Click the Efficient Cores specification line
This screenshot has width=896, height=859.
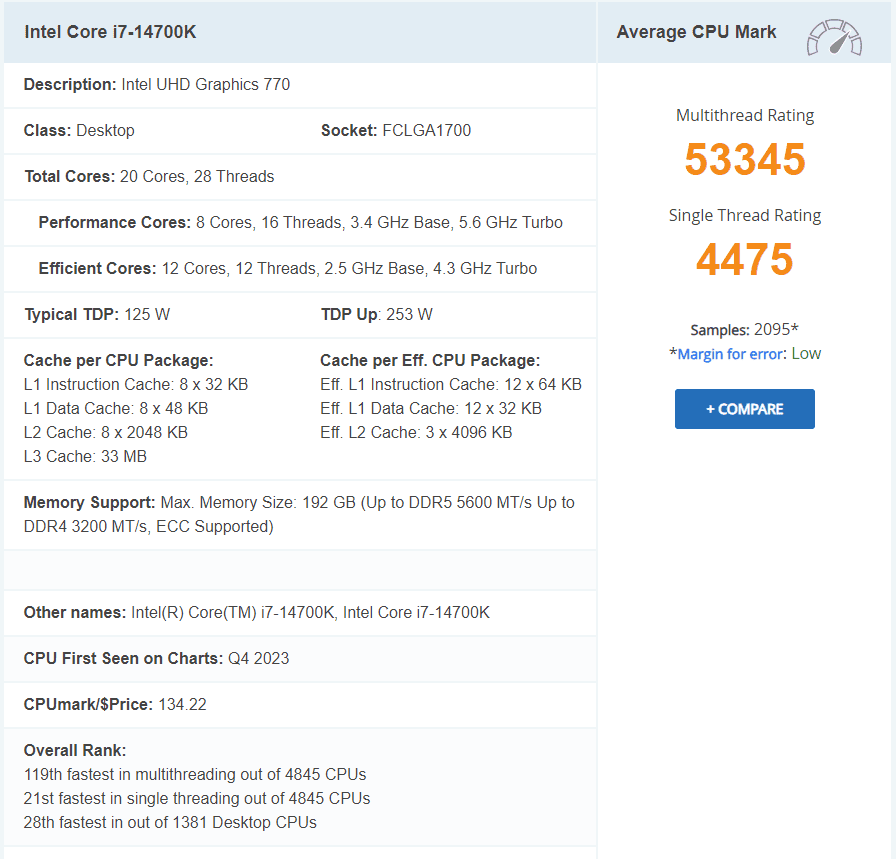coord(287,269)
